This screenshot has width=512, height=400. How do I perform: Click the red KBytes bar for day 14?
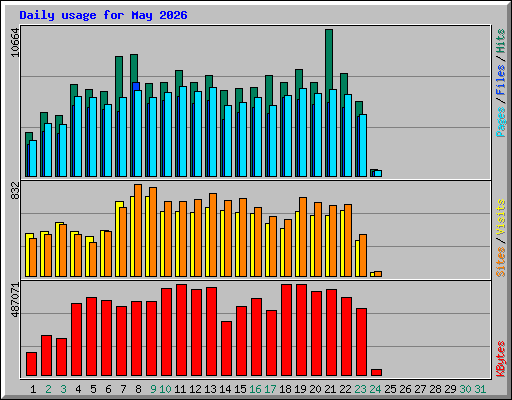click(x=226, y=349)
